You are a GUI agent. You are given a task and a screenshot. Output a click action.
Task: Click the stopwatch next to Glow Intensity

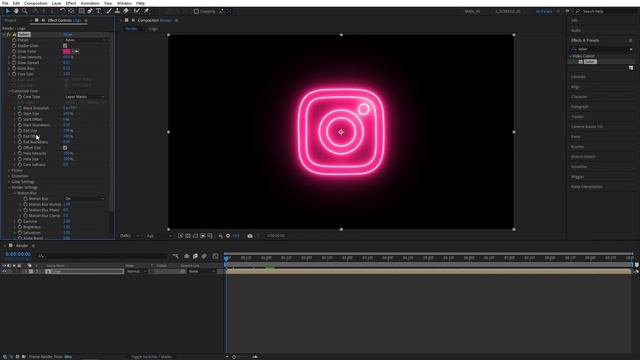point(14,57)
